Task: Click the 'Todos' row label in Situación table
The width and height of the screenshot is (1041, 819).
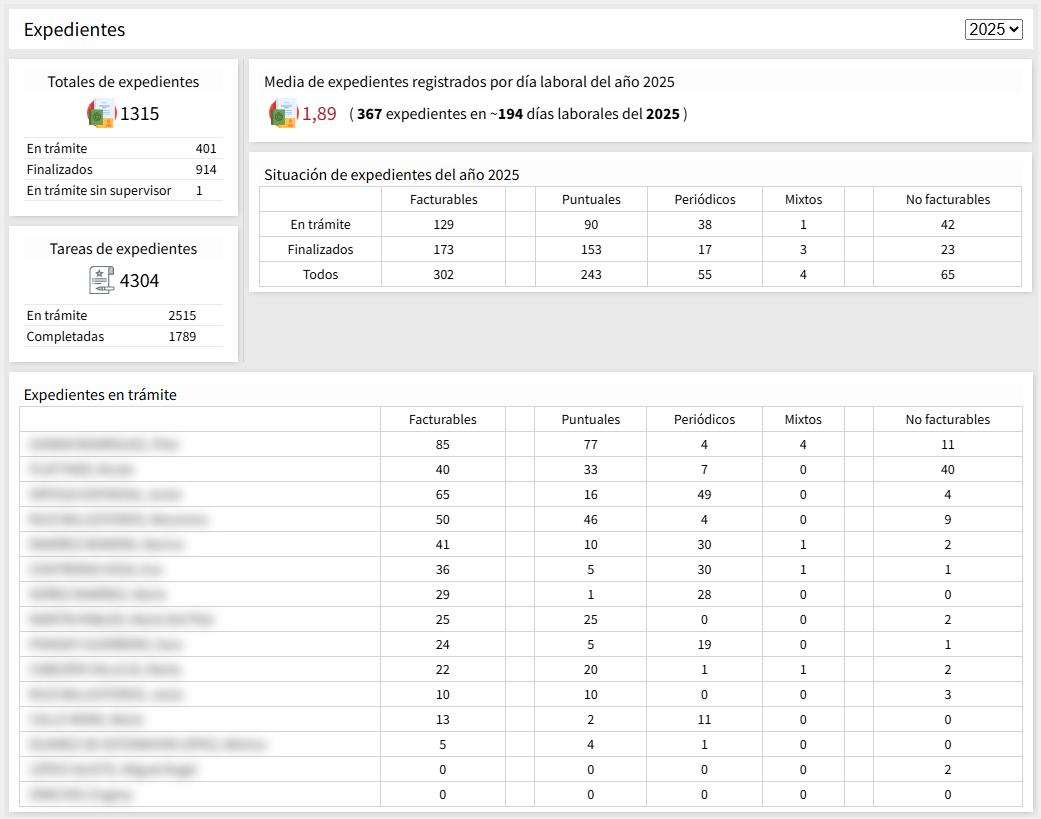Action: [320, 274]
